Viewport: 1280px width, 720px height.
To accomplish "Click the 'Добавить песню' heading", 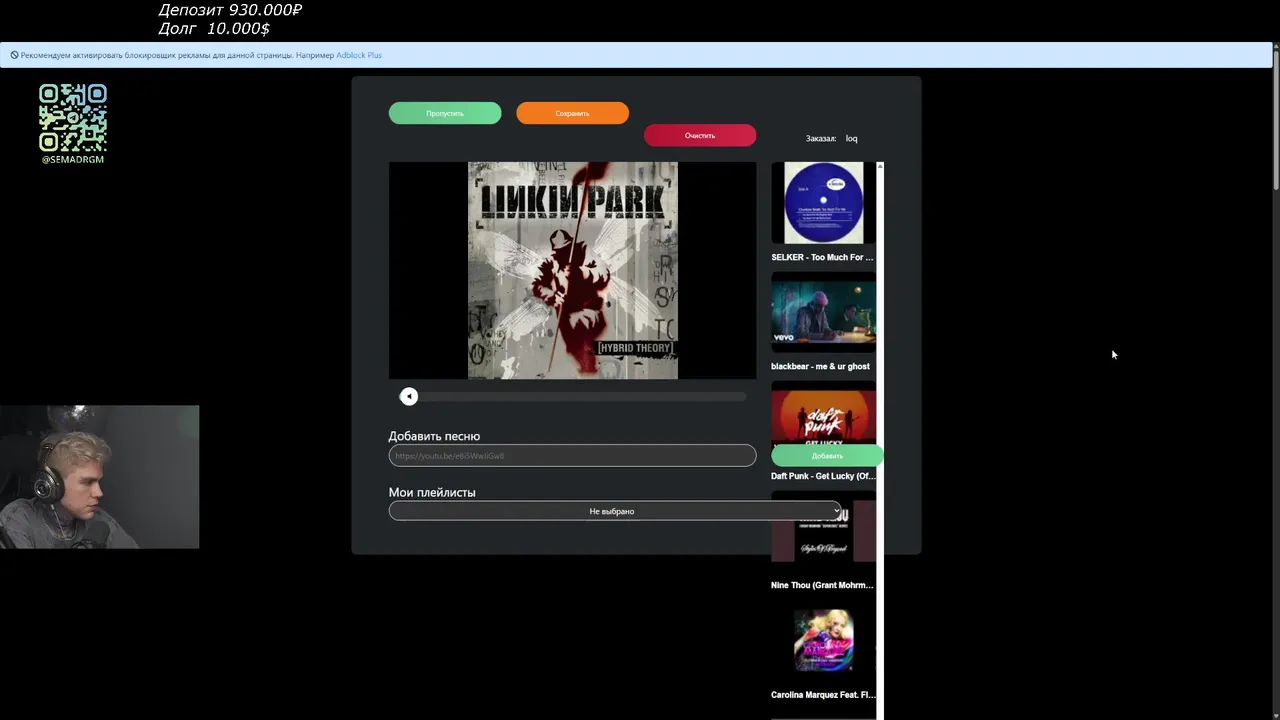I will (x=434, y=436).
